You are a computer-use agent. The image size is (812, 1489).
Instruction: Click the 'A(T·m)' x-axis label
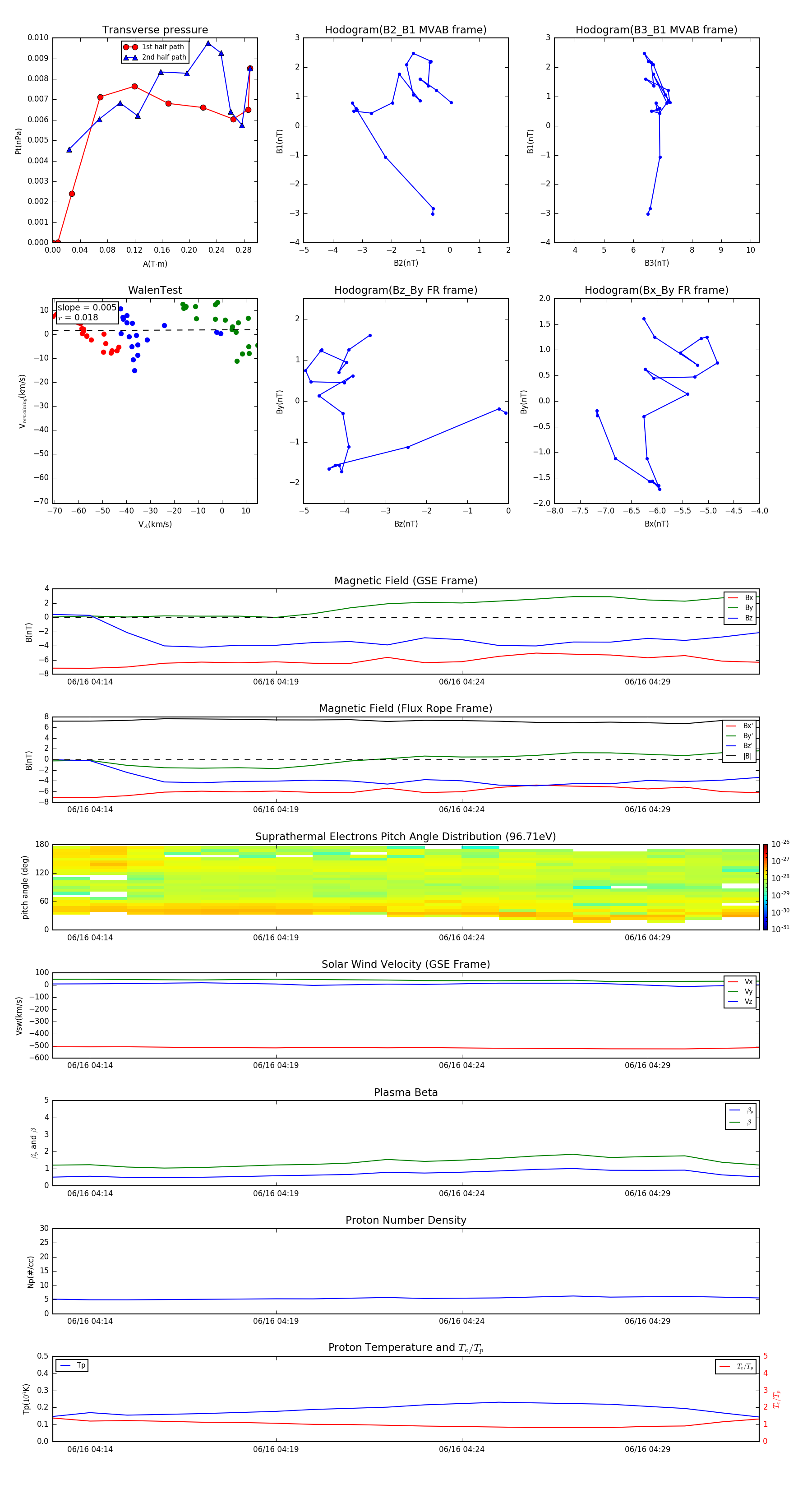[155, 264]
